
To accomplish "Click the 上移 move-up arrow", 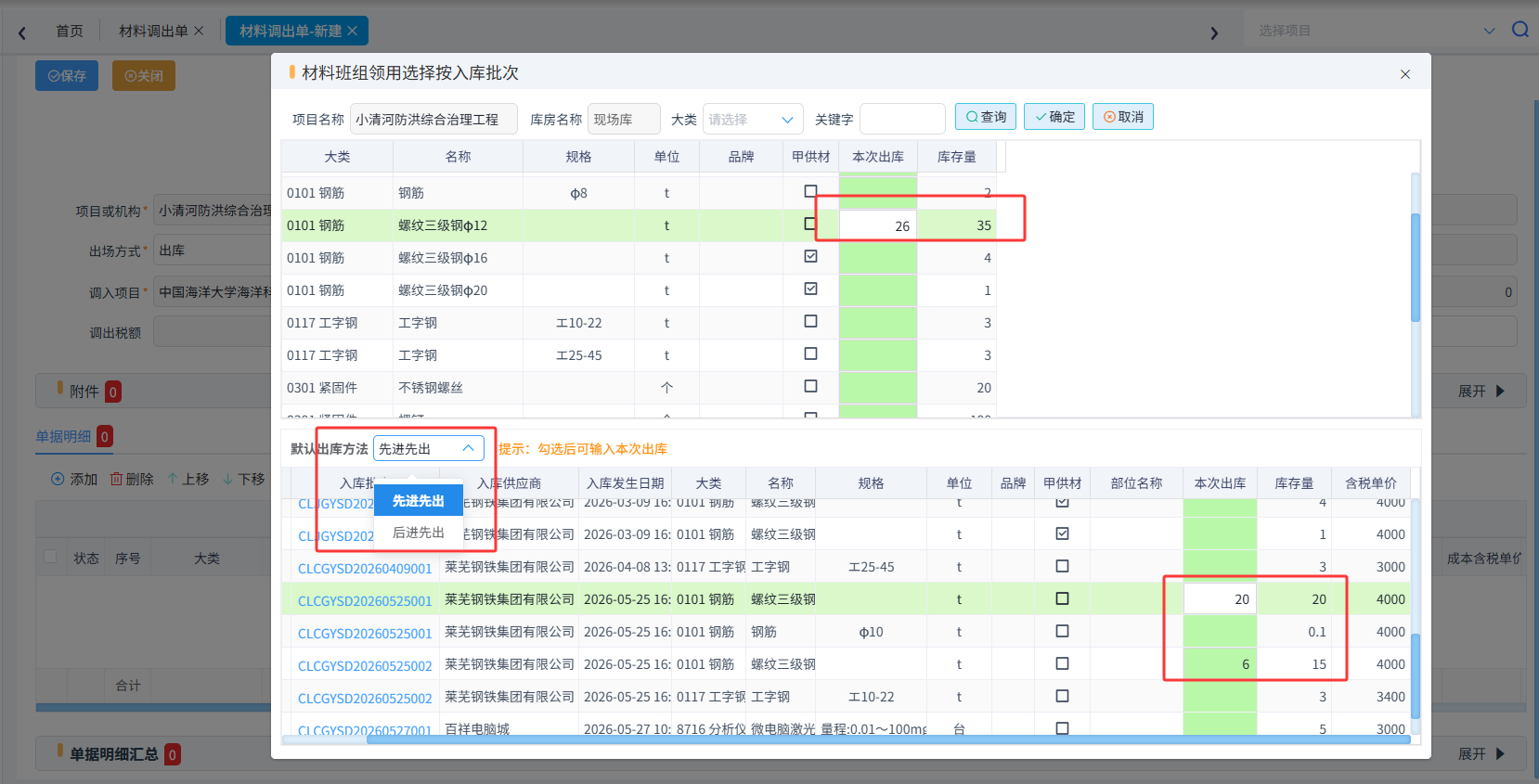I will 173,479.
